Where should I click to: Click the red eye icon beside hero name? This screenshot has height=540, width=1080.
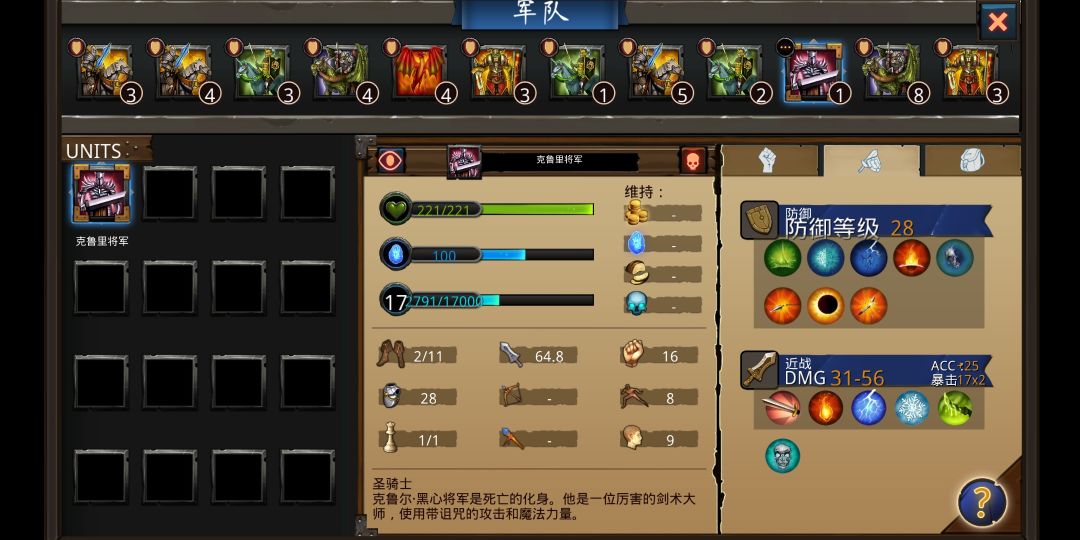pyautogui.click(x=391, y=160)
